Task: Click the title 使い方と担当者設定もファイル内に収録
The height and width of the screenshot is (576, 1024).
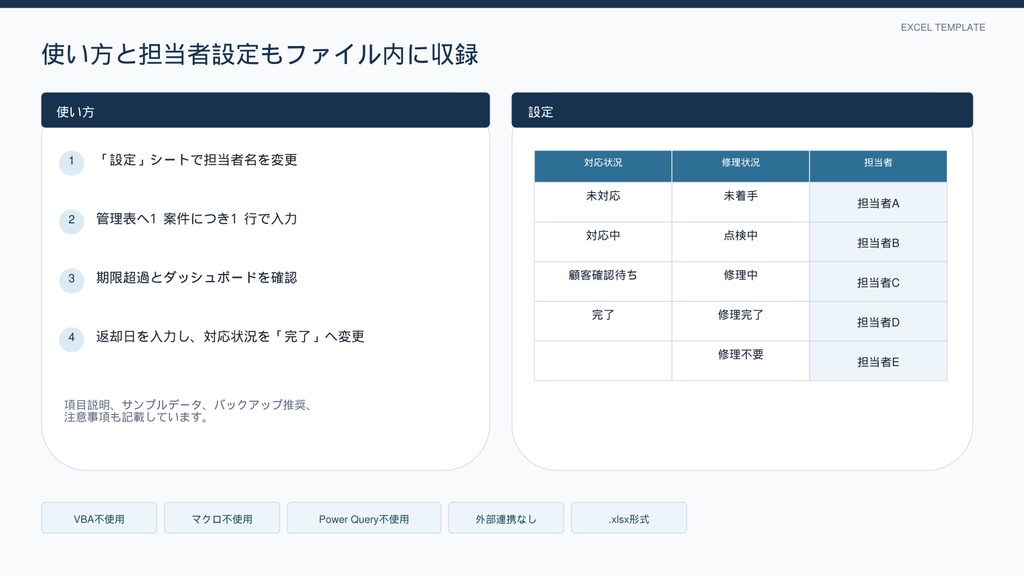Action: click(x=260, y=54)
